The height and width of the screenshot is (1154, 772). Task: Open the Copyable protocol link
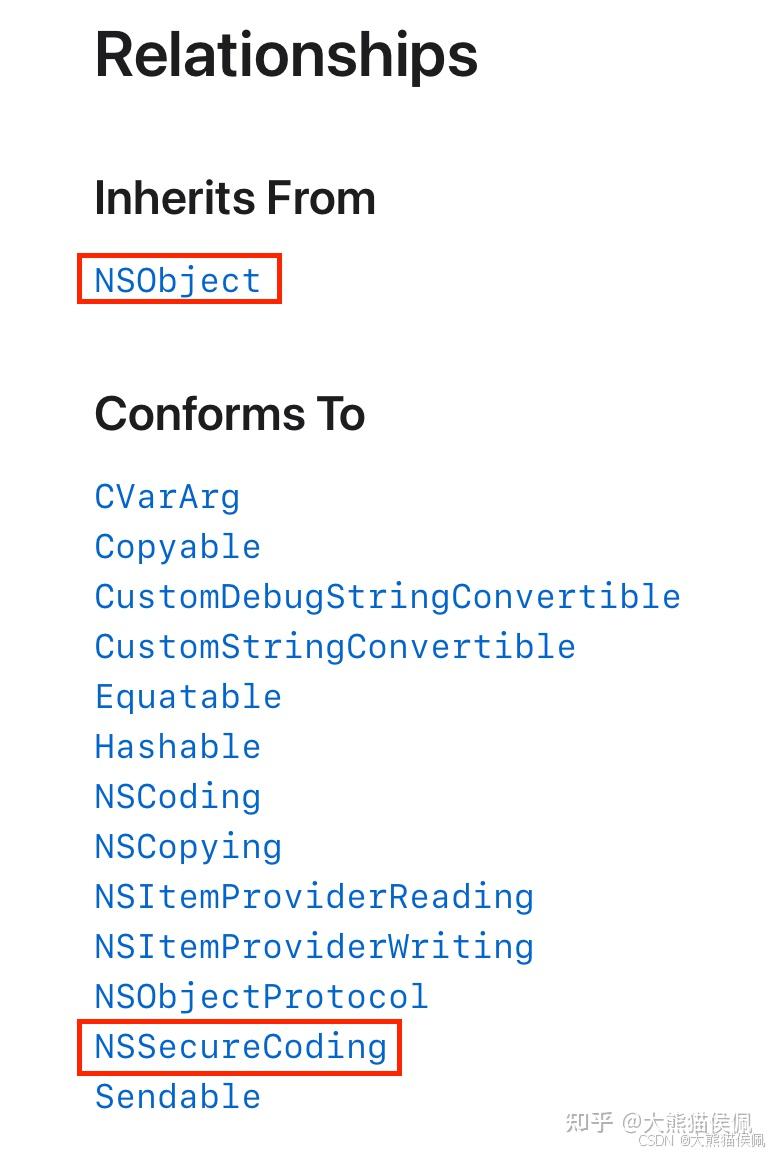tap(178, 547)
